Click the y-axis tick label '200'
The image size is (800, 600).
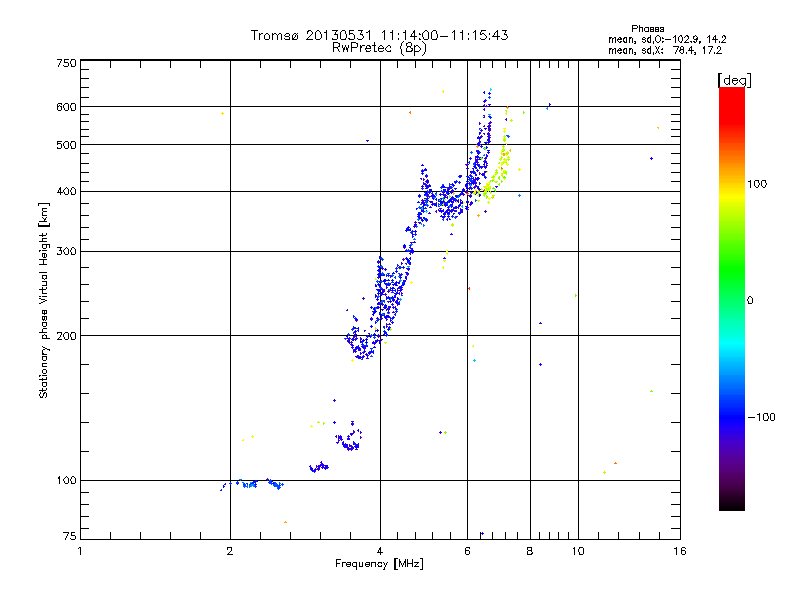pyautogui.click(x=67, y=336)
